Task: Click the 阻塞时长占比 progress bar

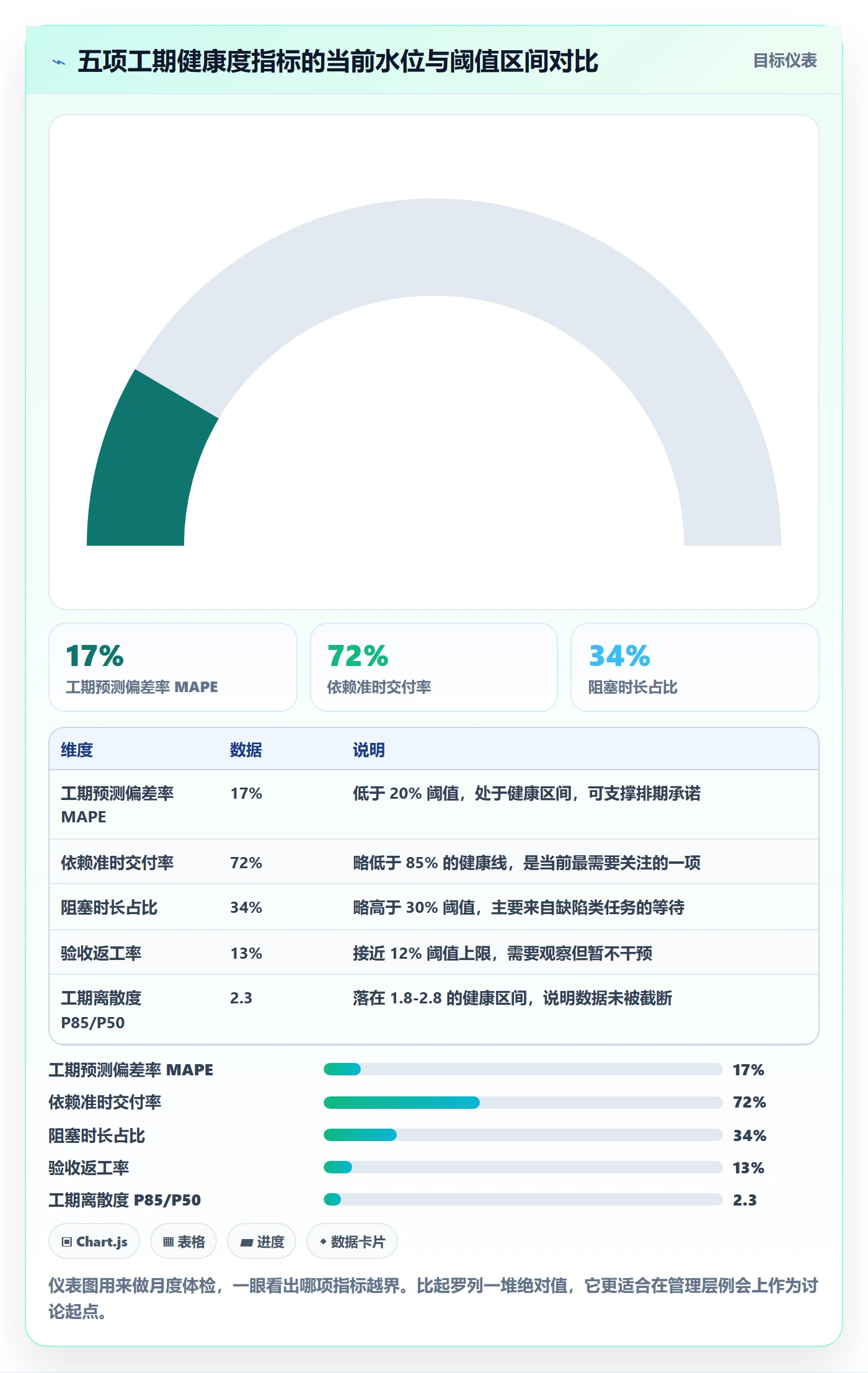Action: 523,1135
